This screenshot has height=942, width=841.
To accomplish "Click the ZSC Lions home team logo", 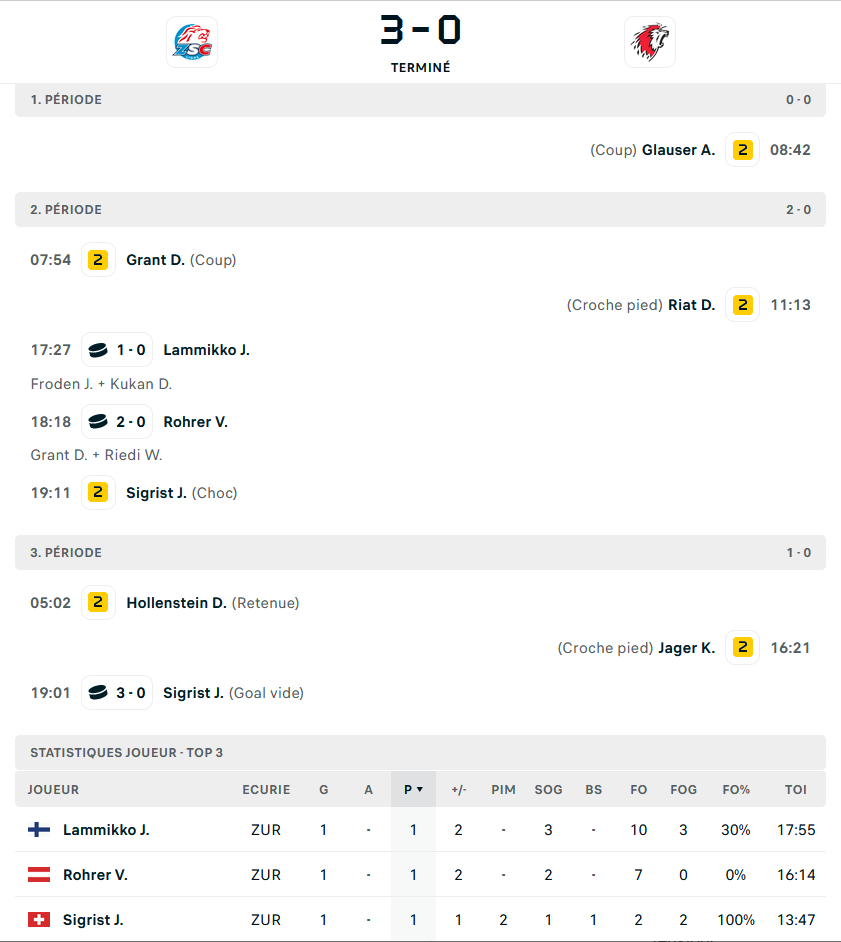I will point(191,42).
